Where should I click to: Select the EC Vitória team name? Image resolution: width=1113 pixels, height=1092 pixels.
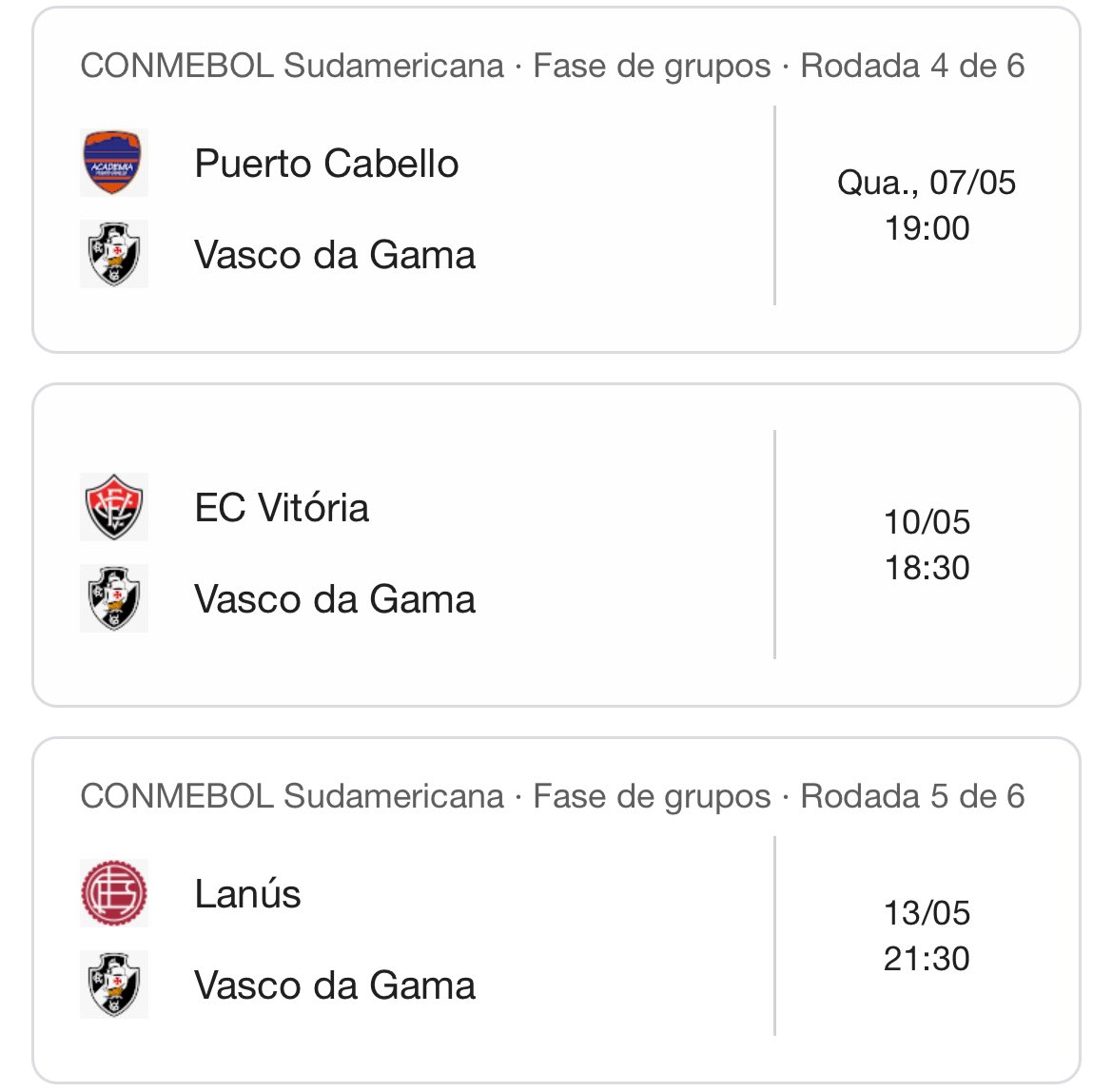click(282, 508)
